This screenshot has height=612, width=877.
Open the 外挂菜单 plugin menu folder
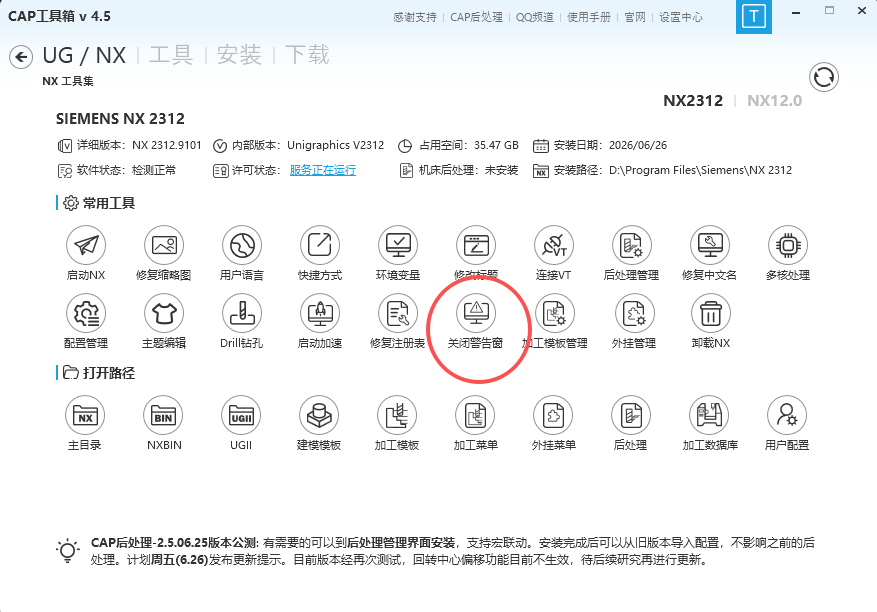553,415
